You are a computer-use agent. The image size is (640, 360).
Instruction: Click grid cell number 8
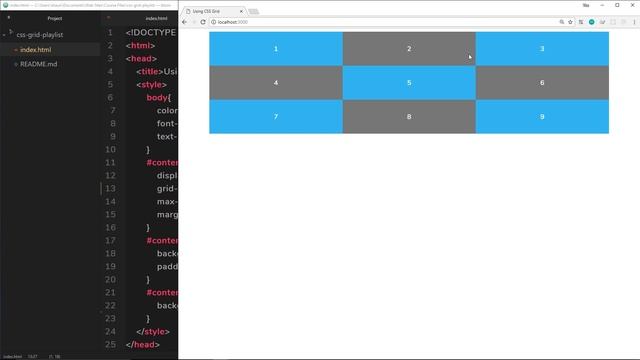click(x=409, y=116)
